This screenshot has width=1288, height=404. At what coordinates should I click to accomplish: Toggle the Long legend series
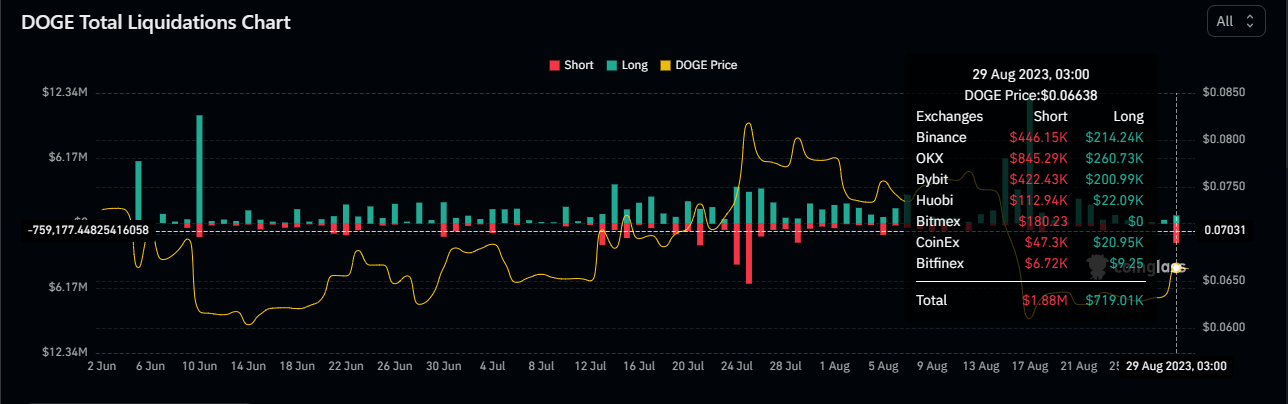tap(627, 65)
